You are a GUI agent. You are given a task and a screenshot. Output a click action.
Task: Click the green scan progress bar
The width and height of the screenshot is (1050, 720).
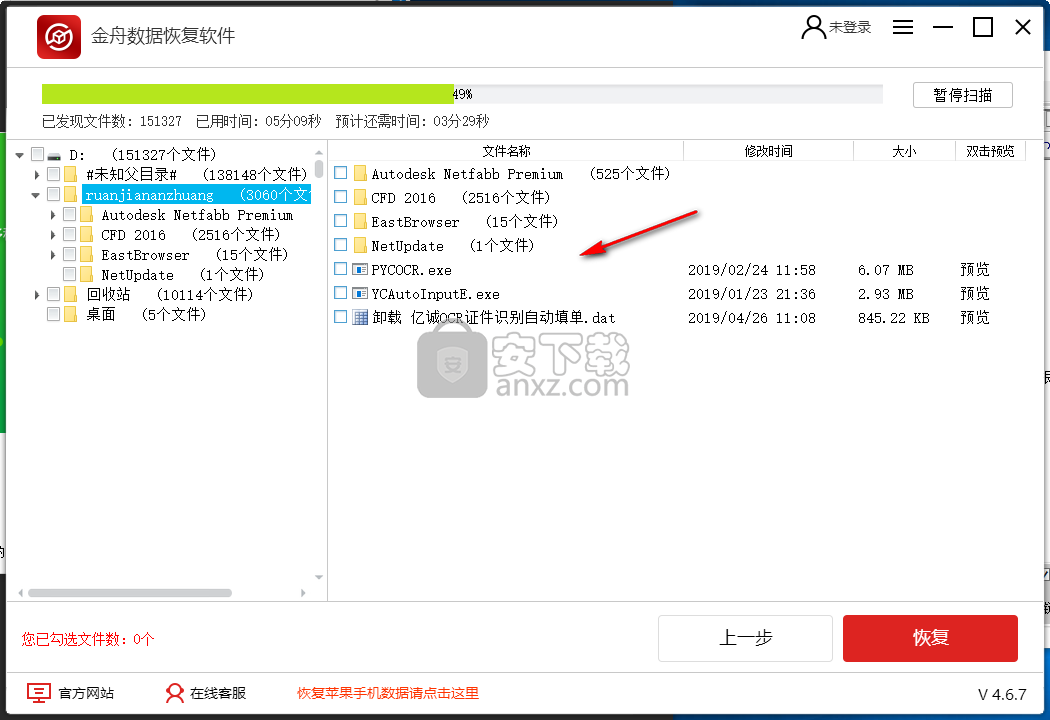[x=248, y=94]
